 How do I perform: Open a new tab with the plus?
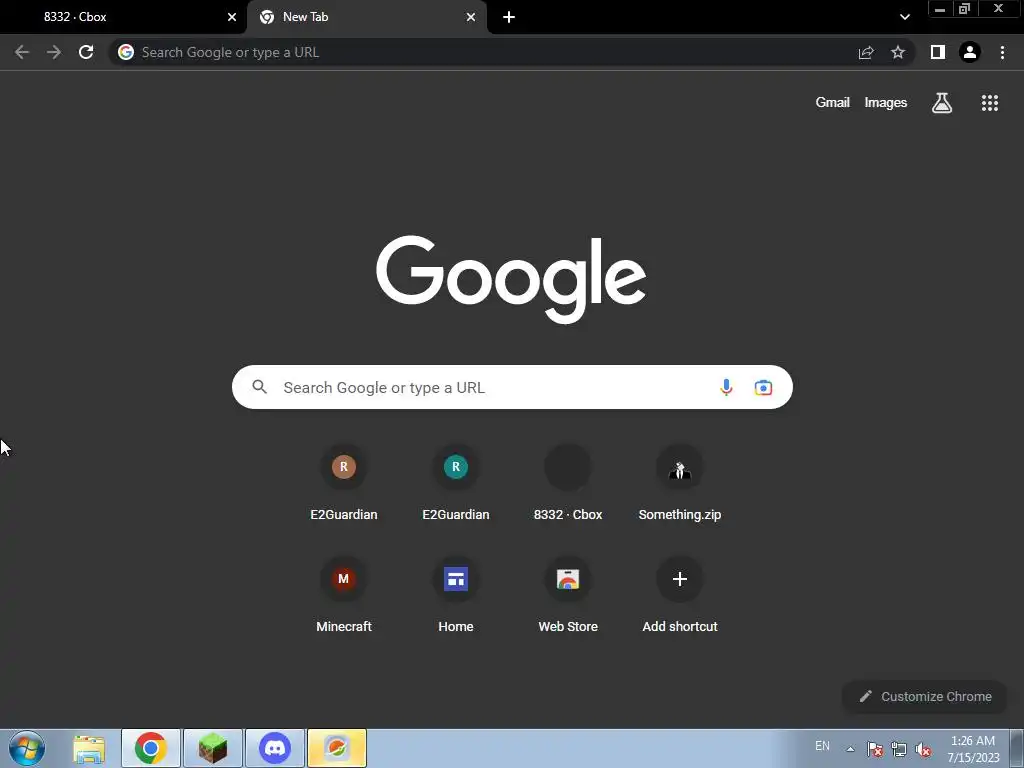pos(509,17)
